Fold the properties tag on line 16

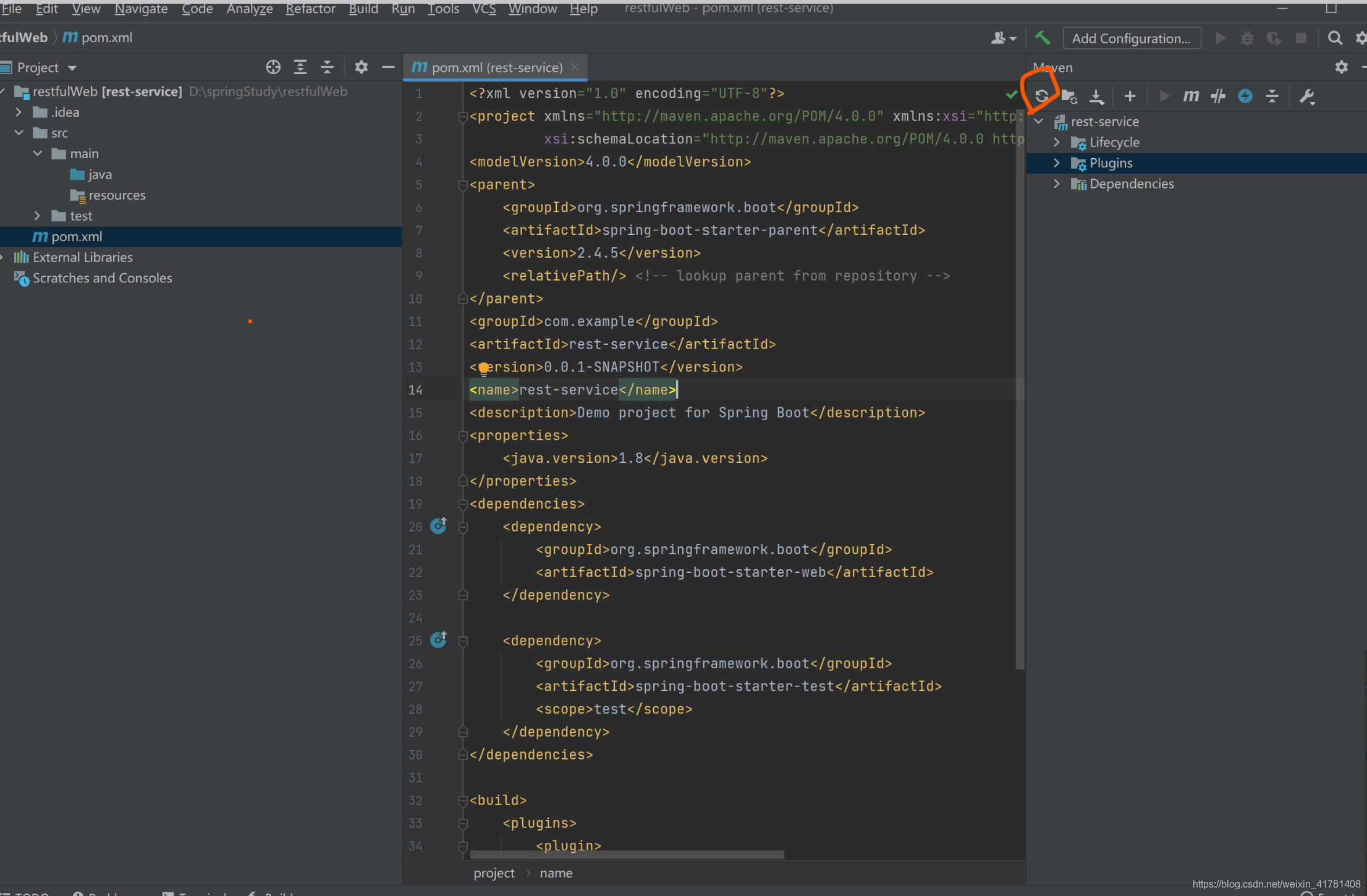click(462, 436)
